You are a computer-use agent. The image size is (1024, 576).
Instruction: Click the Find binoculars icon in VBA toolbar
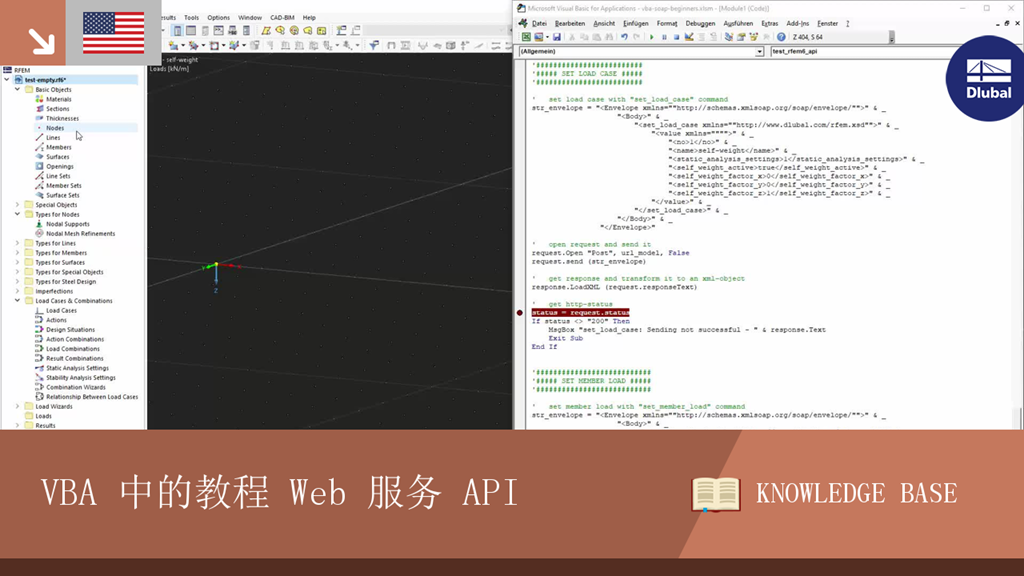click(609, 37)
